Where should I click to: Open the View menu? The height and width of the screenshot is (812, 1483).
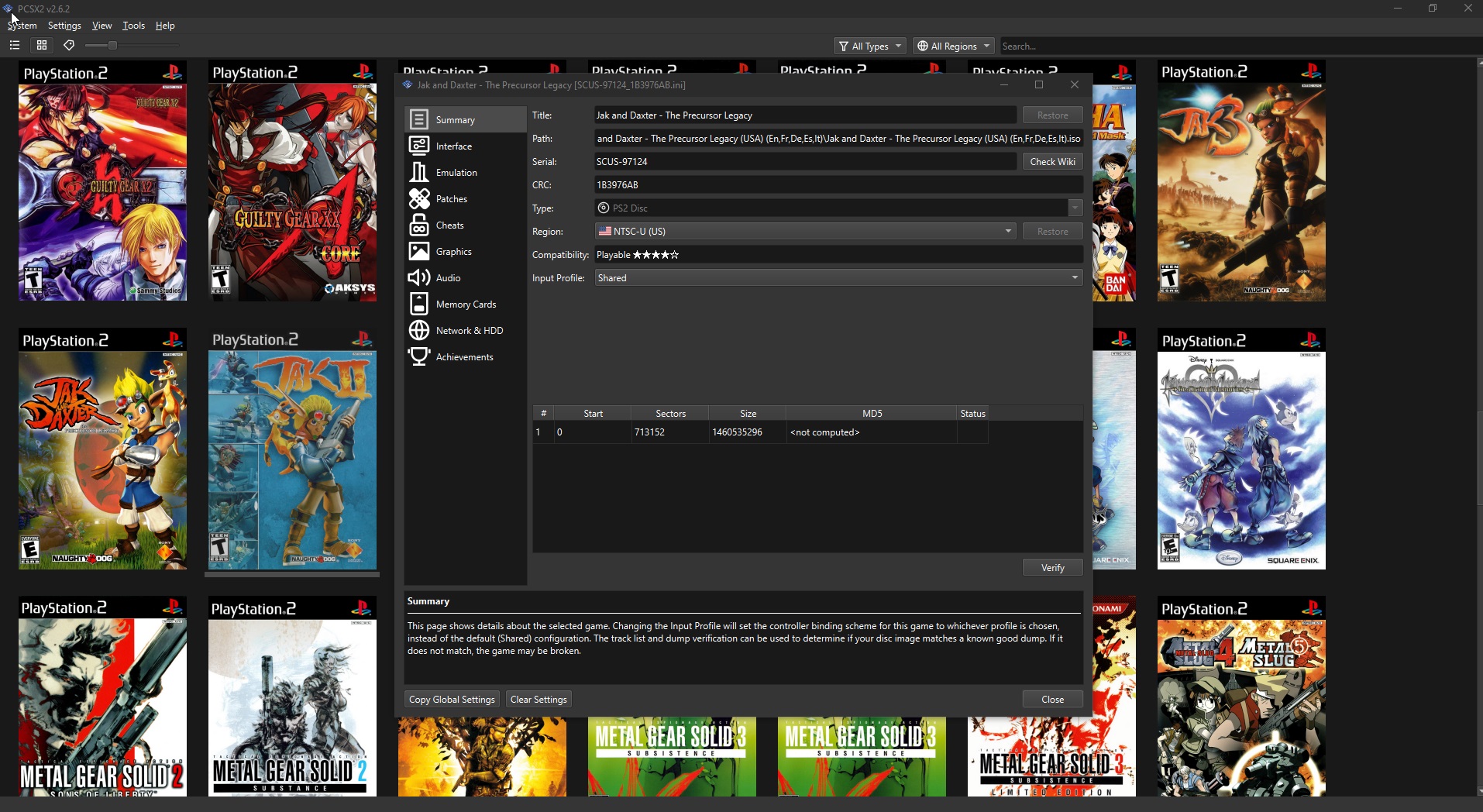102,26
